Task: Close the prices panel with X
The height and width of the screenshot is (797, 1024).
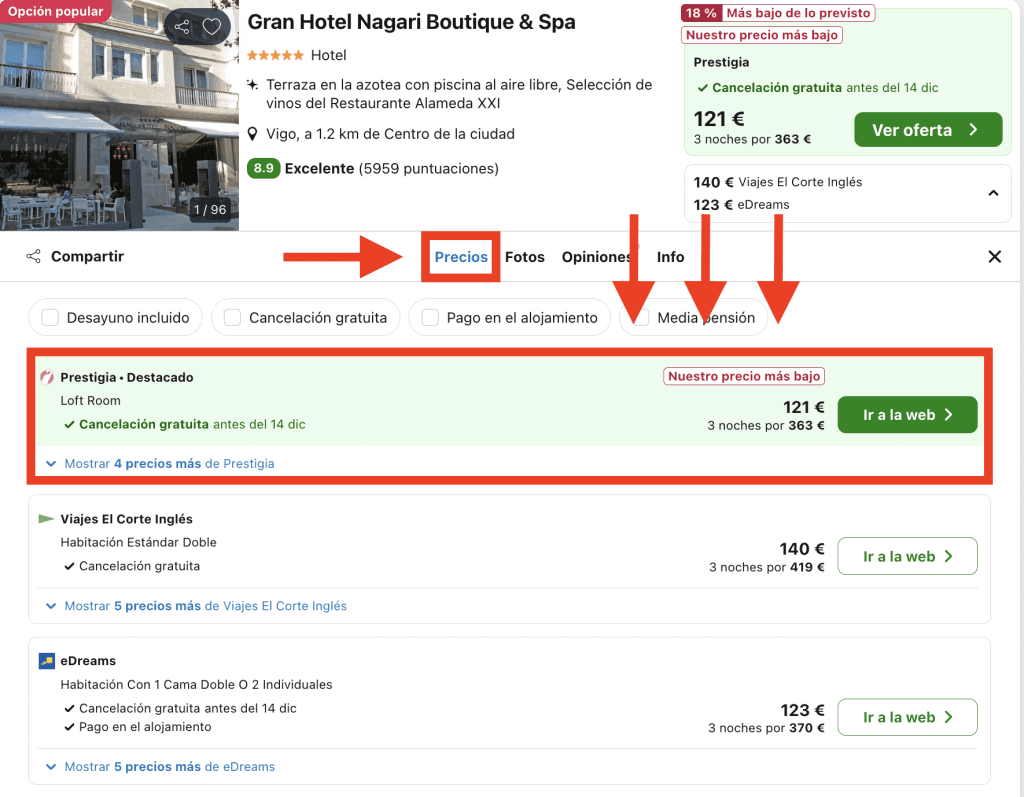Action: click(x=994, y=257)
